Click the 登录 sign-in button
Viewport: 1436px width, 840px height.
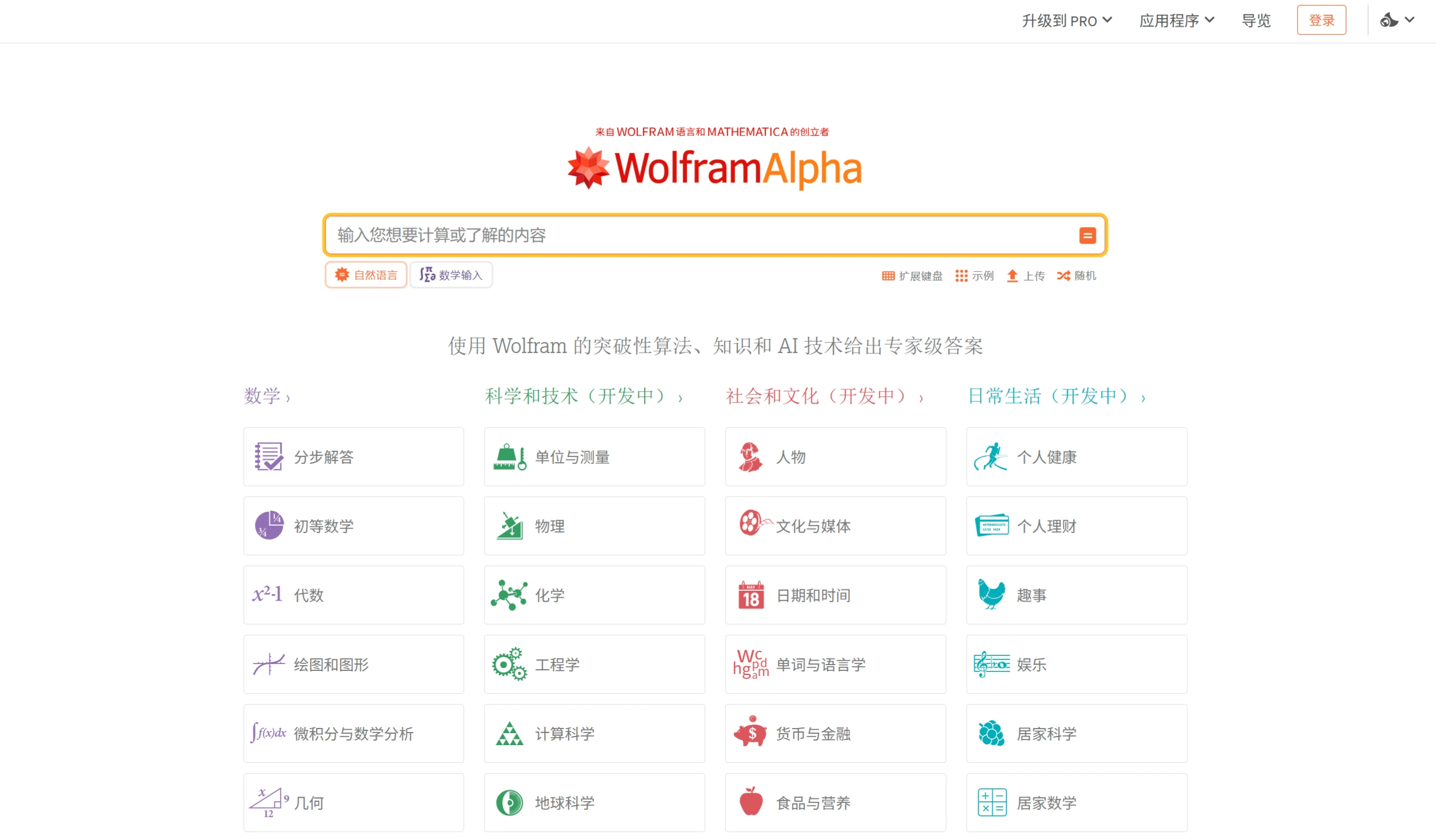1321,21
